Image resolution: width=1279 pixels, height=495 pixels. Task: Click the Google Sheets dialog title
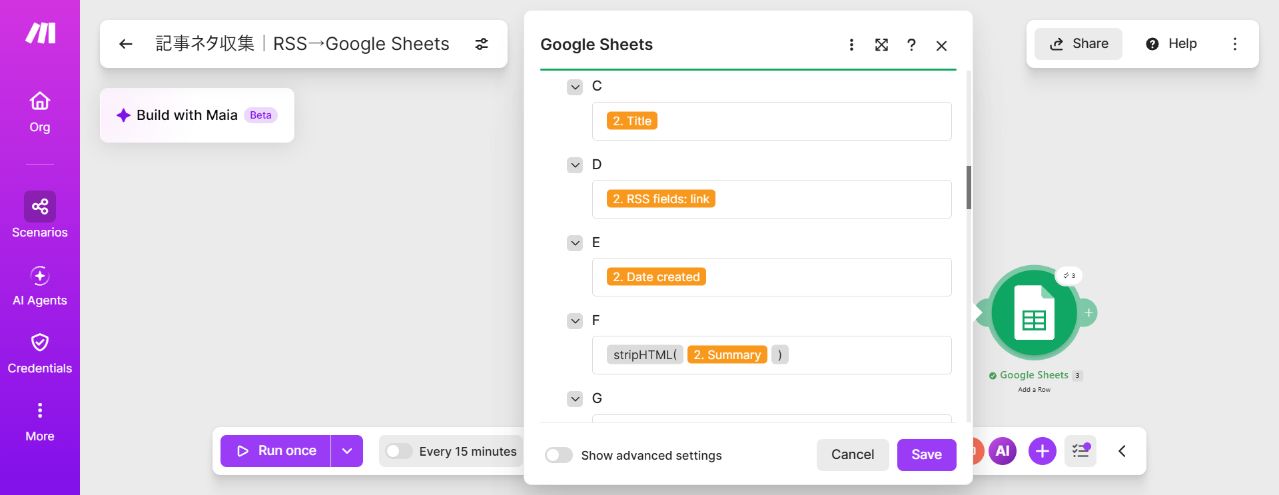tap(596, 45)
